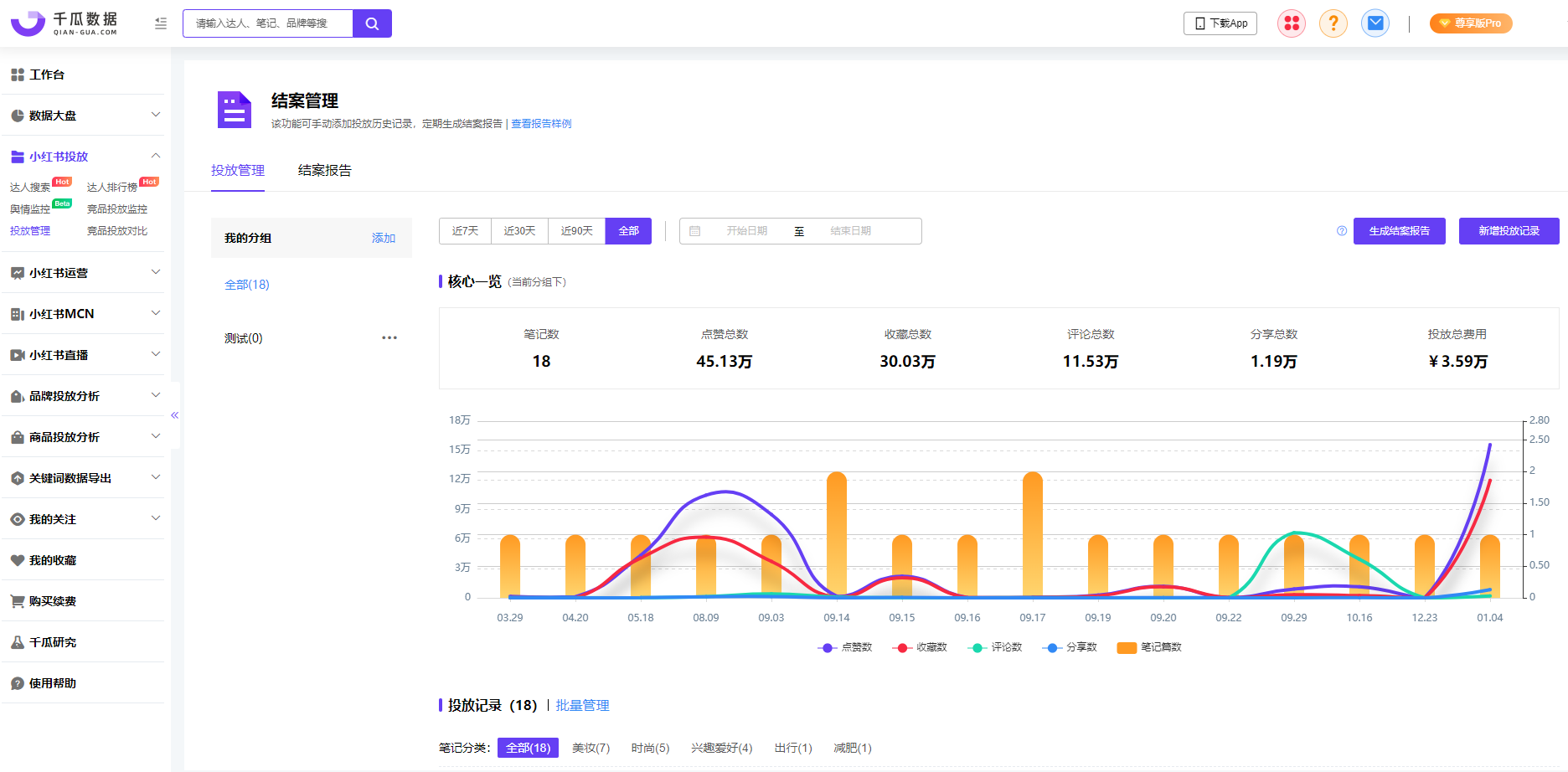Toggle the 收藏数 legend series

pyautogui.click(x=920, y=647)
